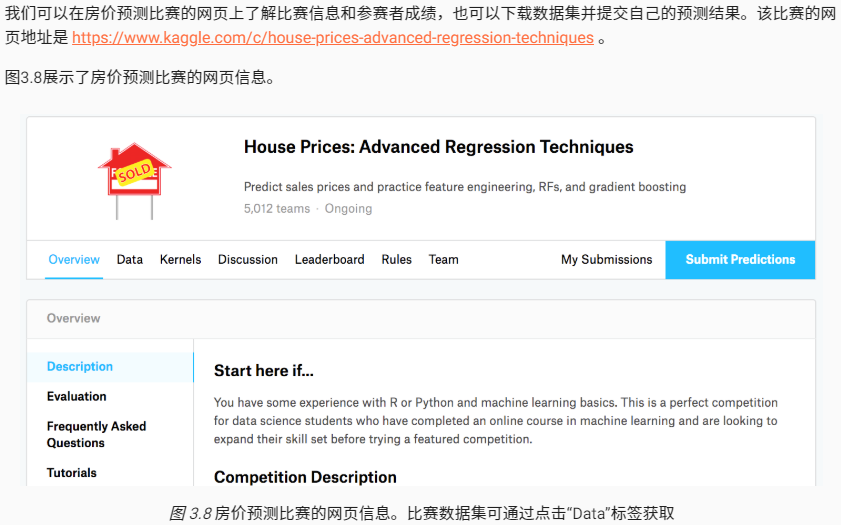841x525 pixels.
Task: Open My Submissions
Action: tap(607, 260)
